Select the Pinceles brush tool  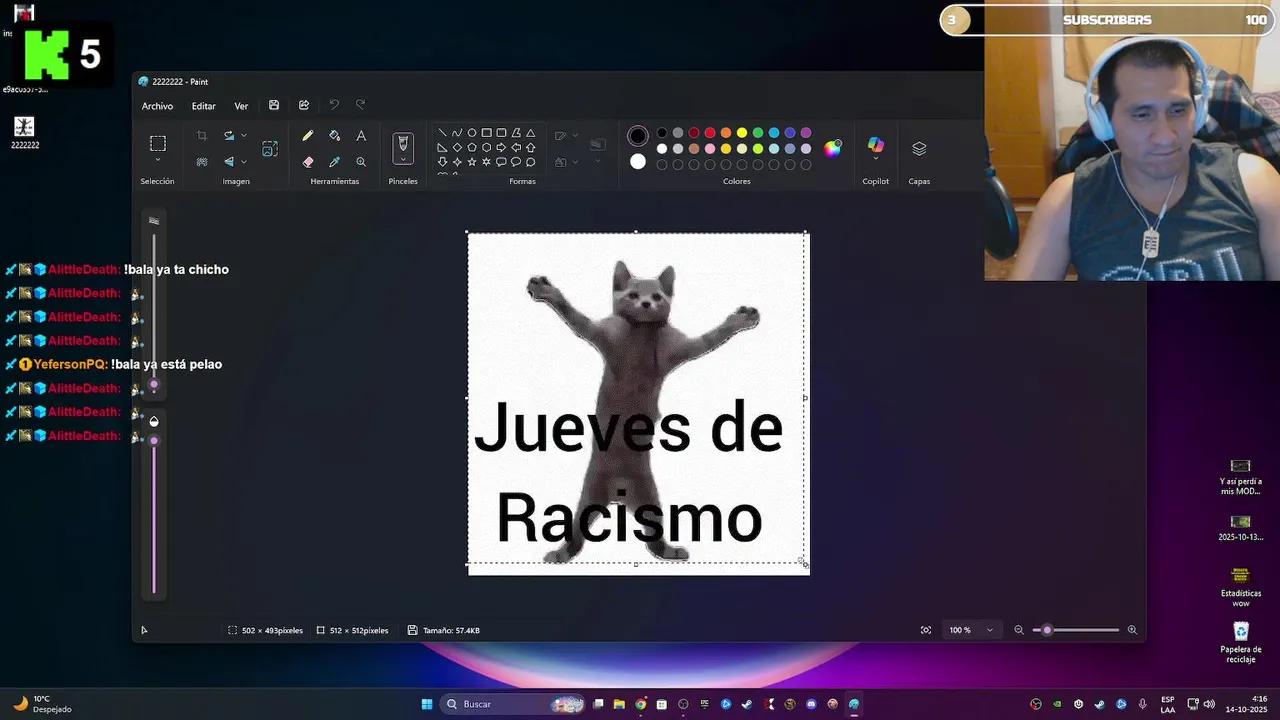[x=403, y=144]
